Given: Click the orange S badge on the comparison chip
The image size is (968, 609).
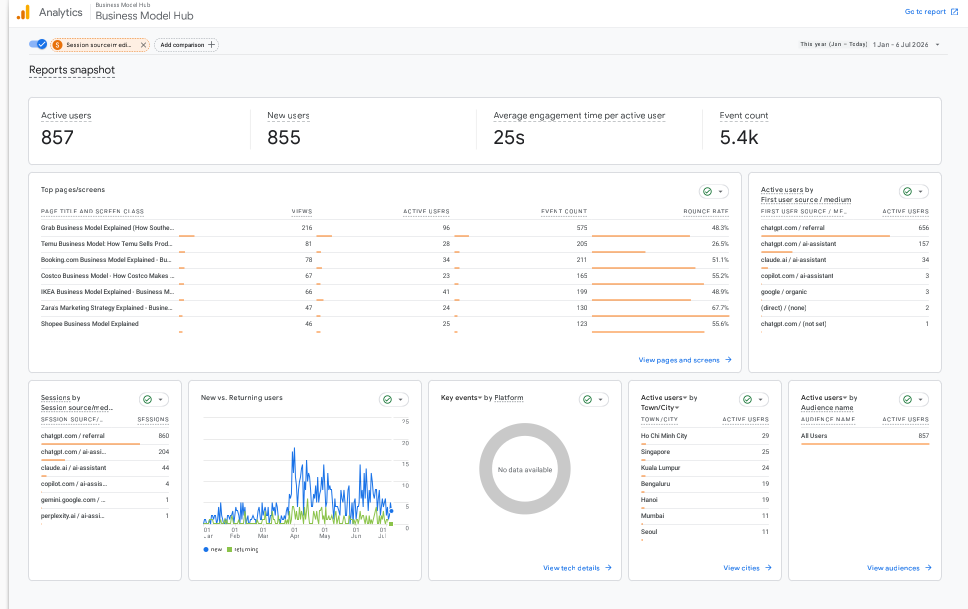Looking at the screenshot, I should (x=57, y=45).
